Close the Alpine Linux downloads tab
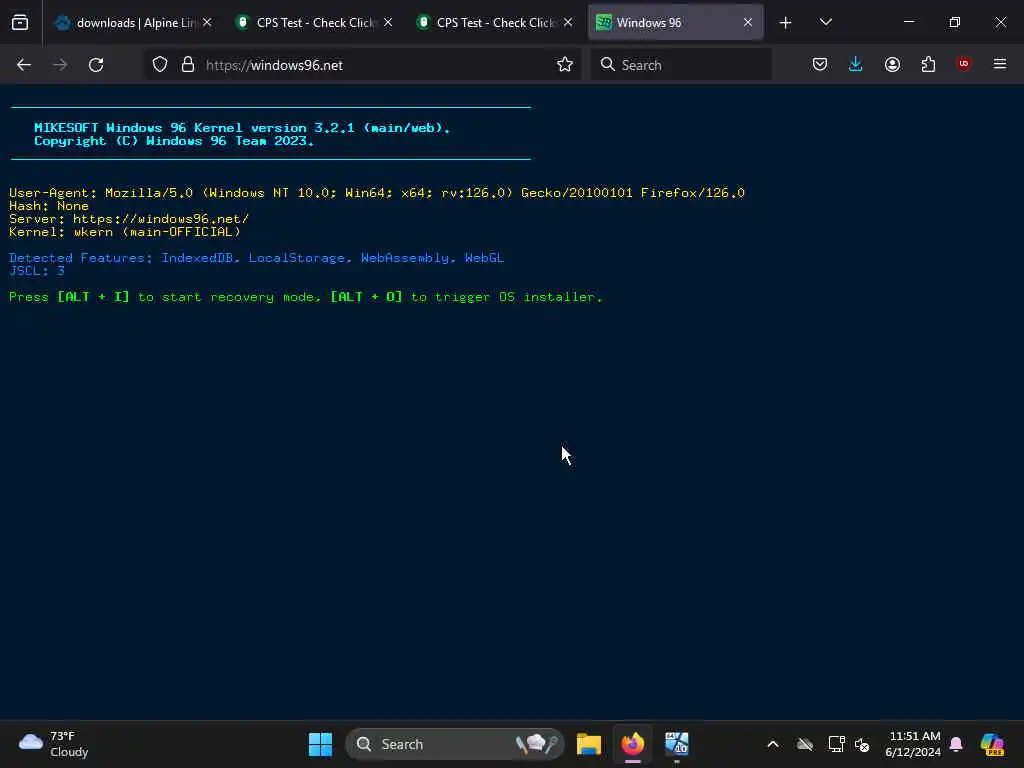The height and width of the screenshot is (768, 1024). pyautogui.click(x=207, y=23)
